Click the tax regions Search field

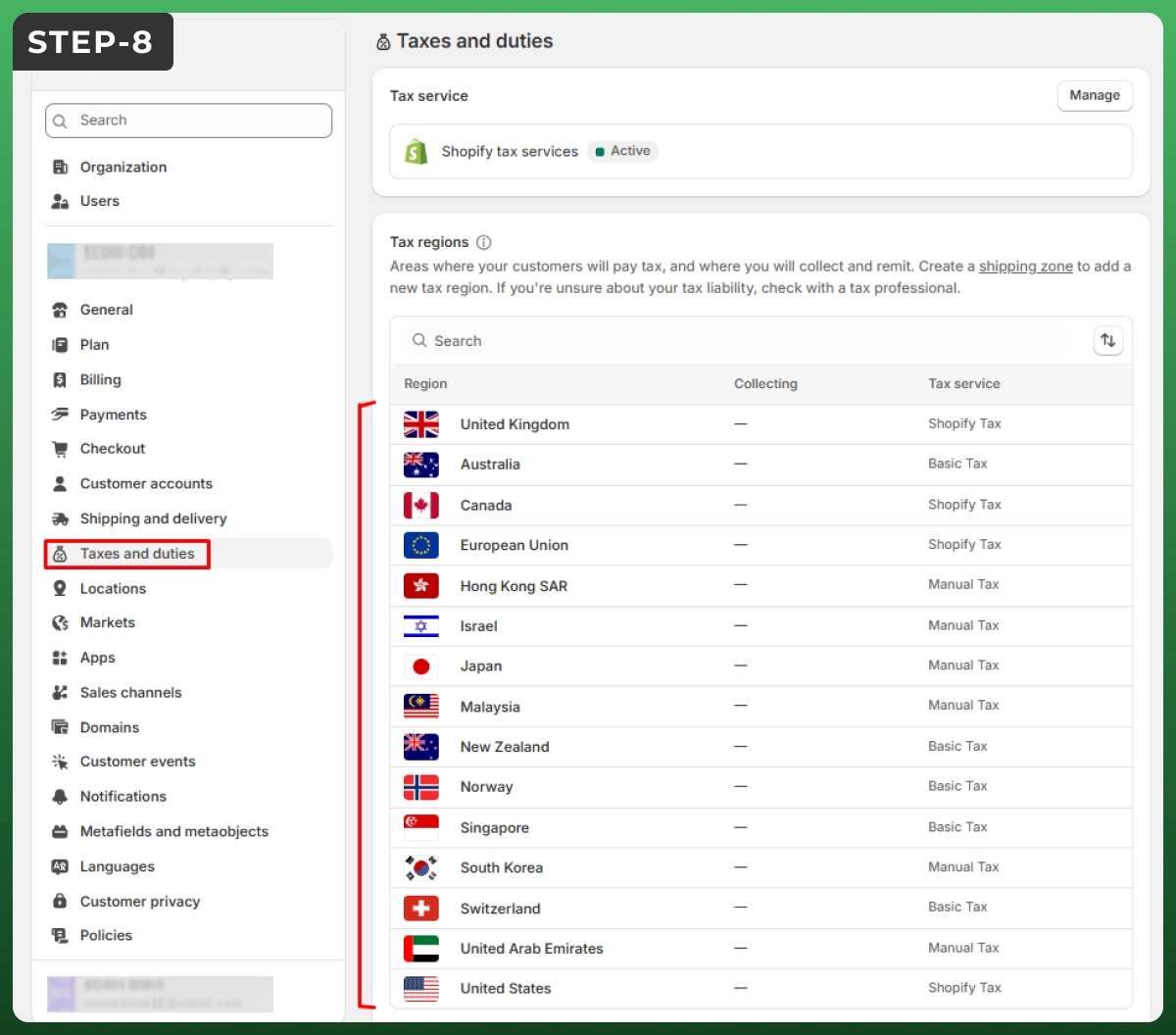tap(740, 341)
